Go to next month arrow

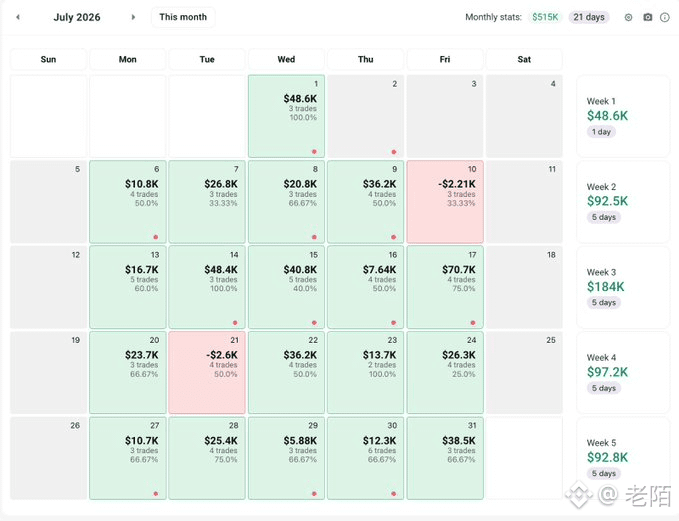[x=133, y=17]
